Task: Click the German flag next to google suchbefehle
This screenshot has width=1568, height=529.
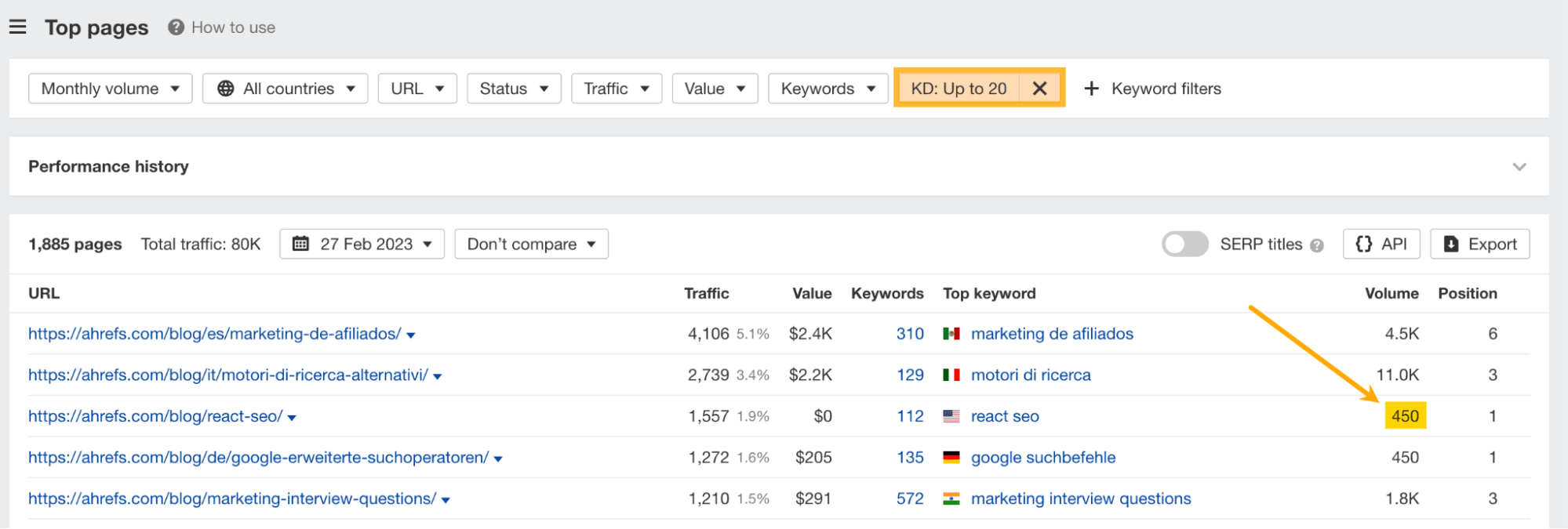Action: pyautogui.click(x=951, y=458)
